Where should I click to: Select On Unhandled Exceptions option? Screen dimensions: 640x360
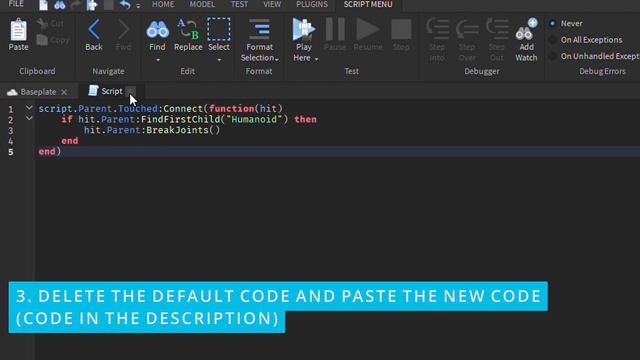553,56
